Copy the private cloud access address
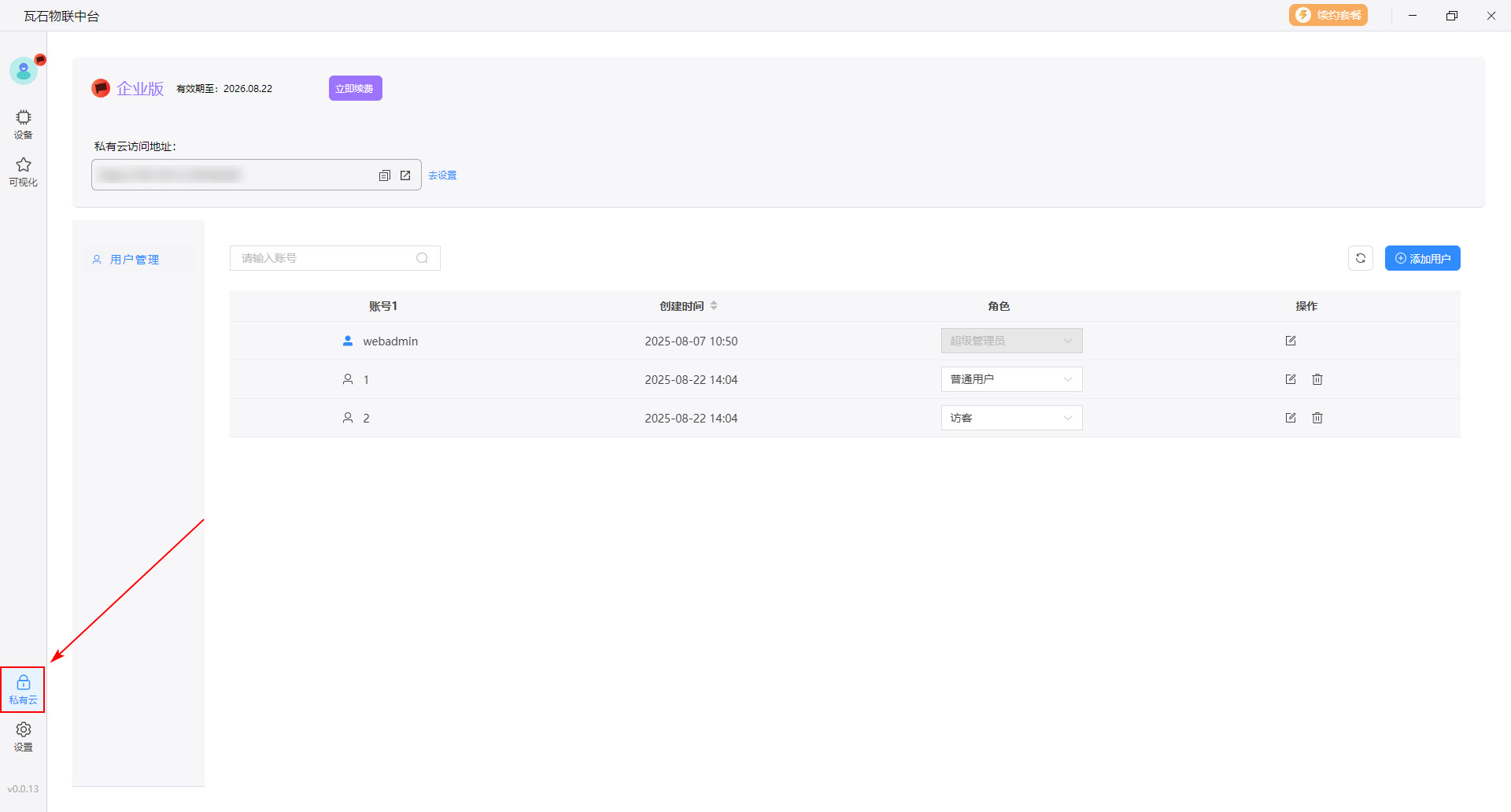Screen dimensions: 1511x812 384,175
